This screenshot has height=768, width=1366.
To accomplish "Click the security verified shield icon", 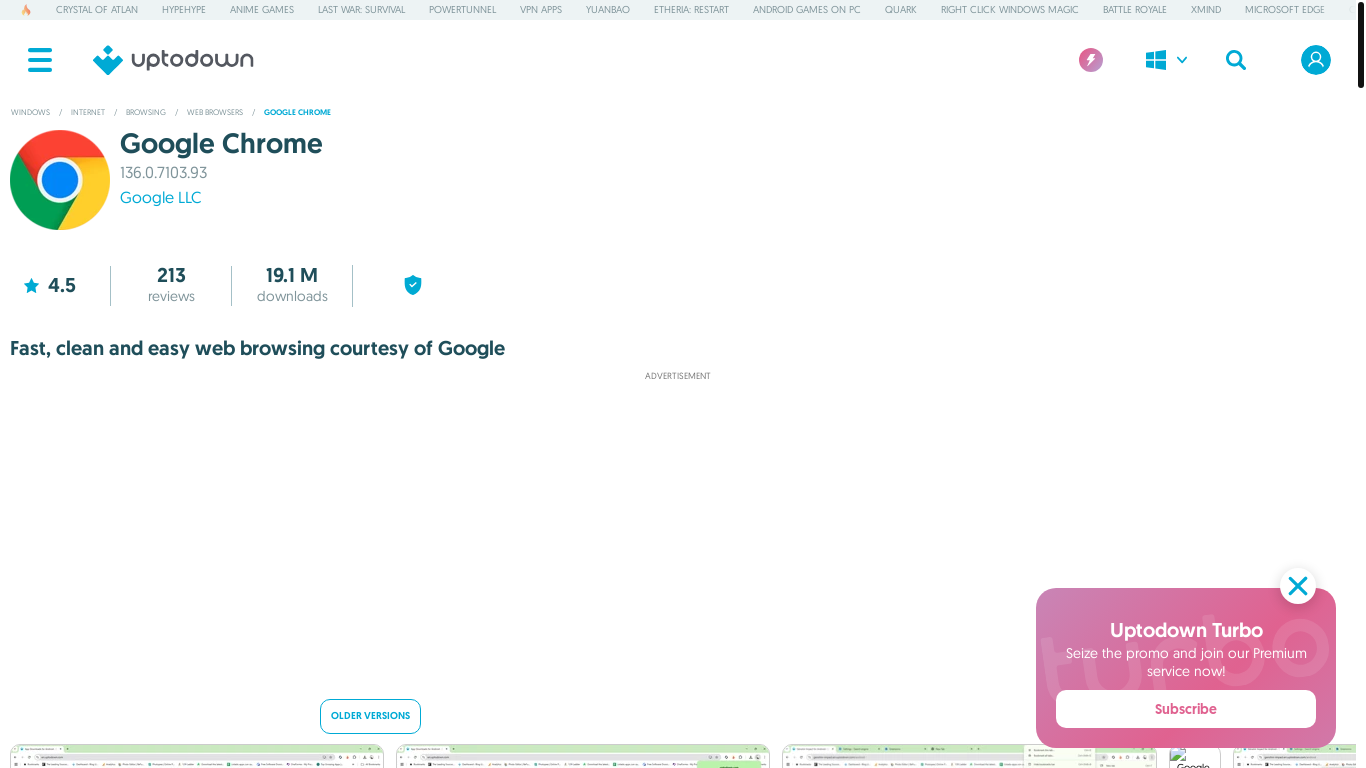I will coord(413,285).
